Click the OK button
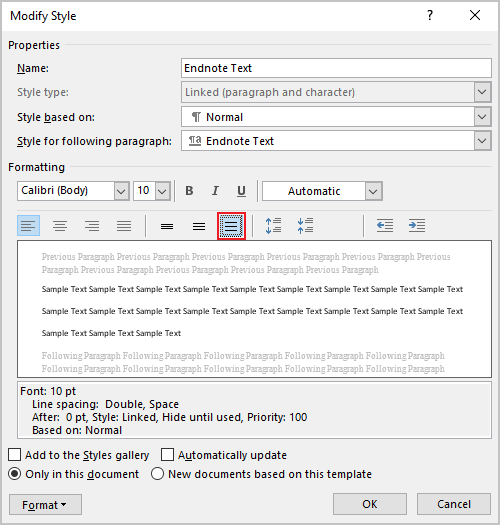 [370, 504]
